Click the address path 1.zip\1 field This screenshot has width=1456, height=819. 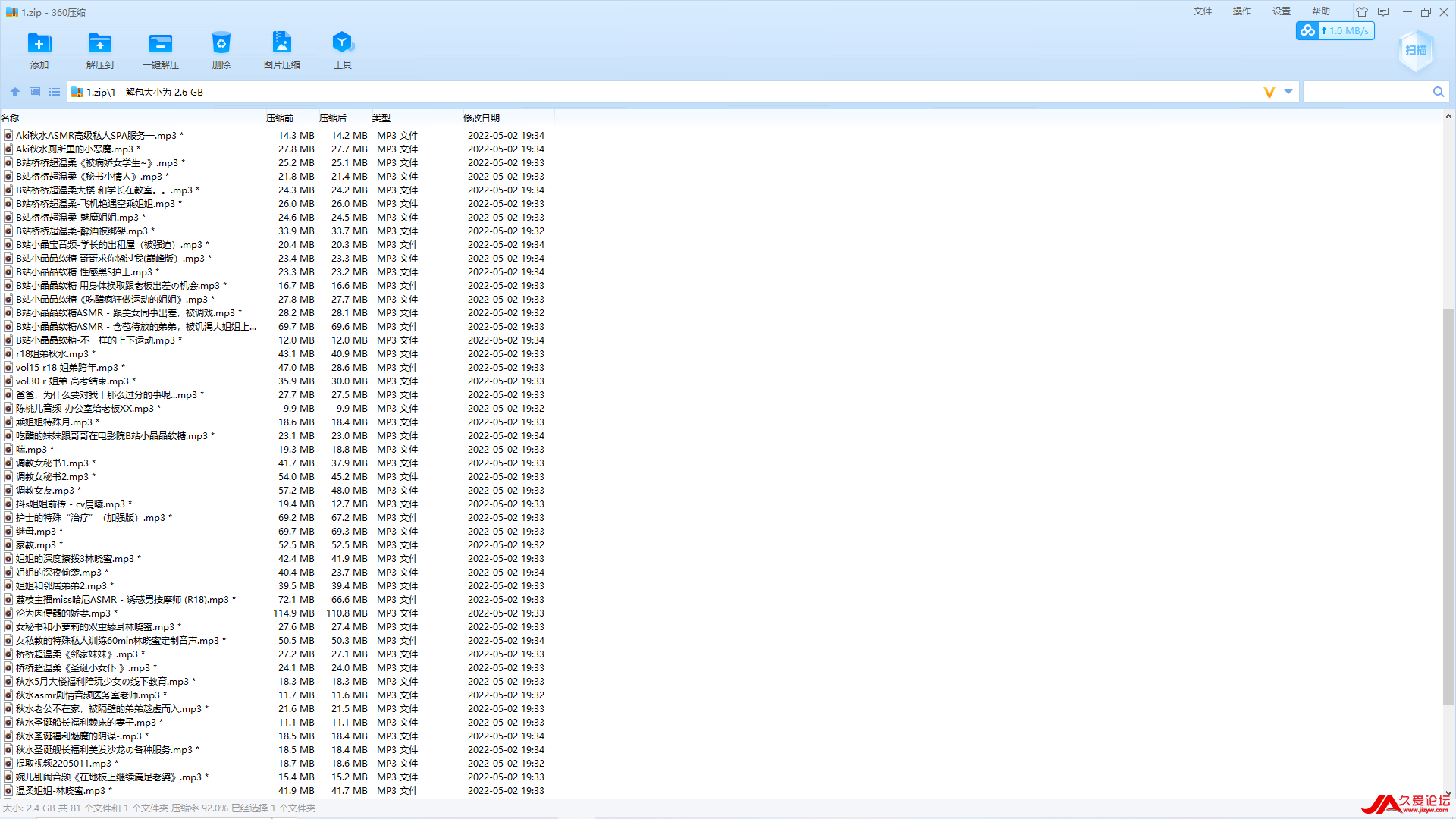tap(664, 92)
